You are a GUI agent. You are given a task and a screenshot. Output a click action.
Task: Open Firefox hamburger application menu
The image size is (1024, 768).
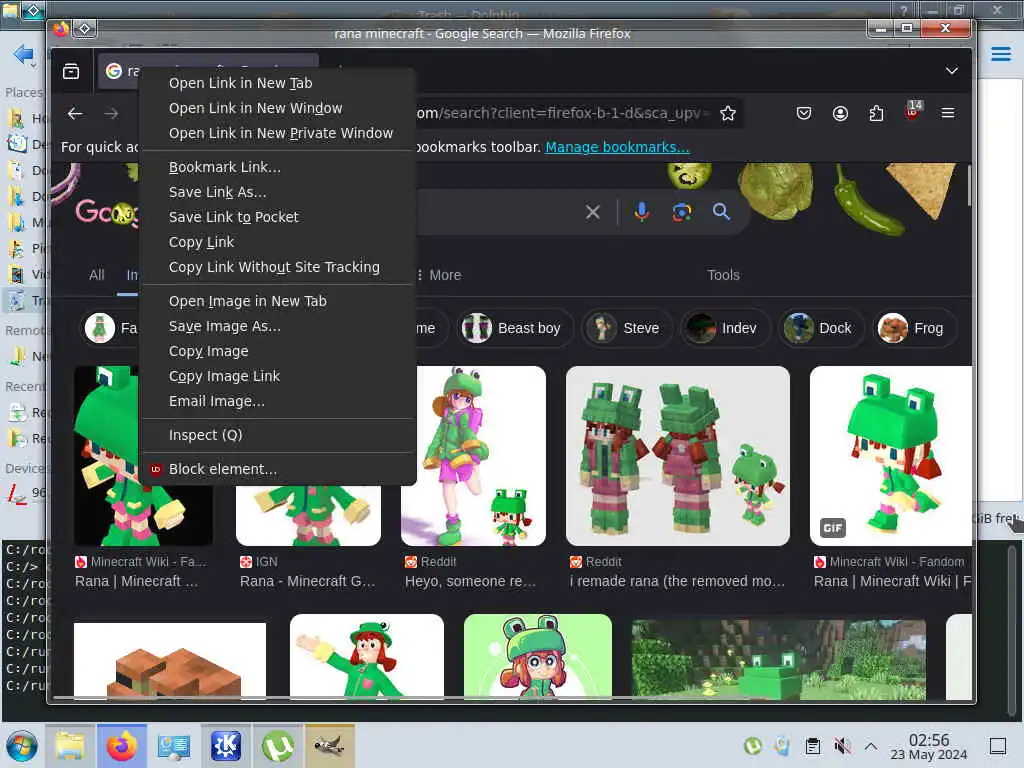coord(948,114)
